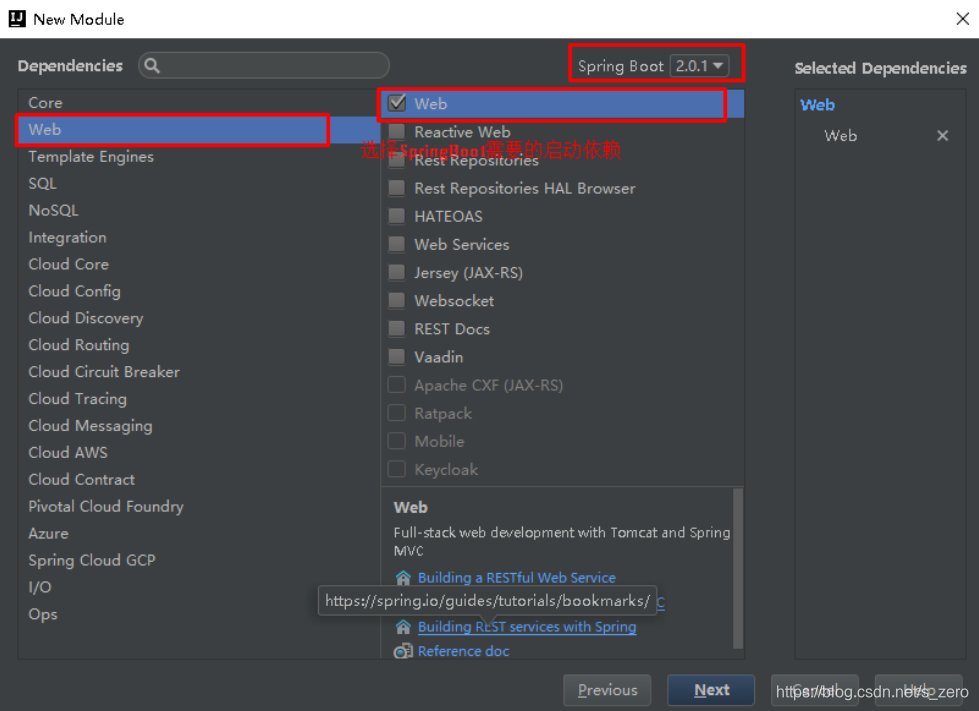This screenshot has width=979, height=711.
Task: Click home icon beside Building REST services with Spring
Action: (x=403, y=627)
